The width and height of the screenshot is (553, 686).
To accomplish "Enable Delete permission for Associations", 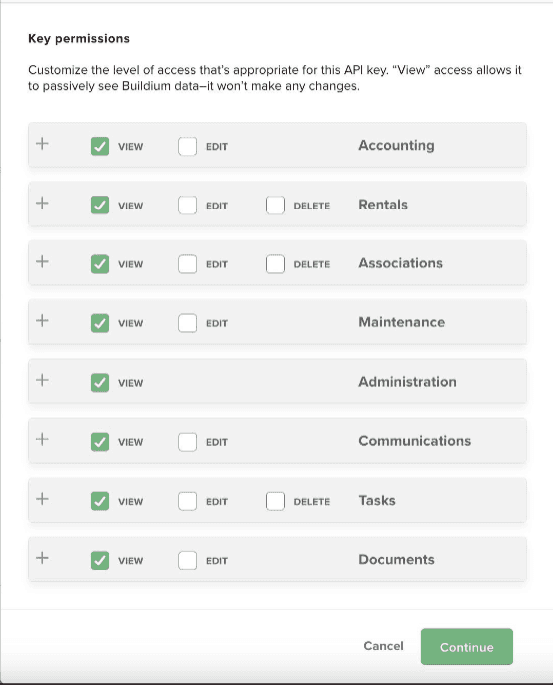I will pyautogui.click(x=275, y=264).
